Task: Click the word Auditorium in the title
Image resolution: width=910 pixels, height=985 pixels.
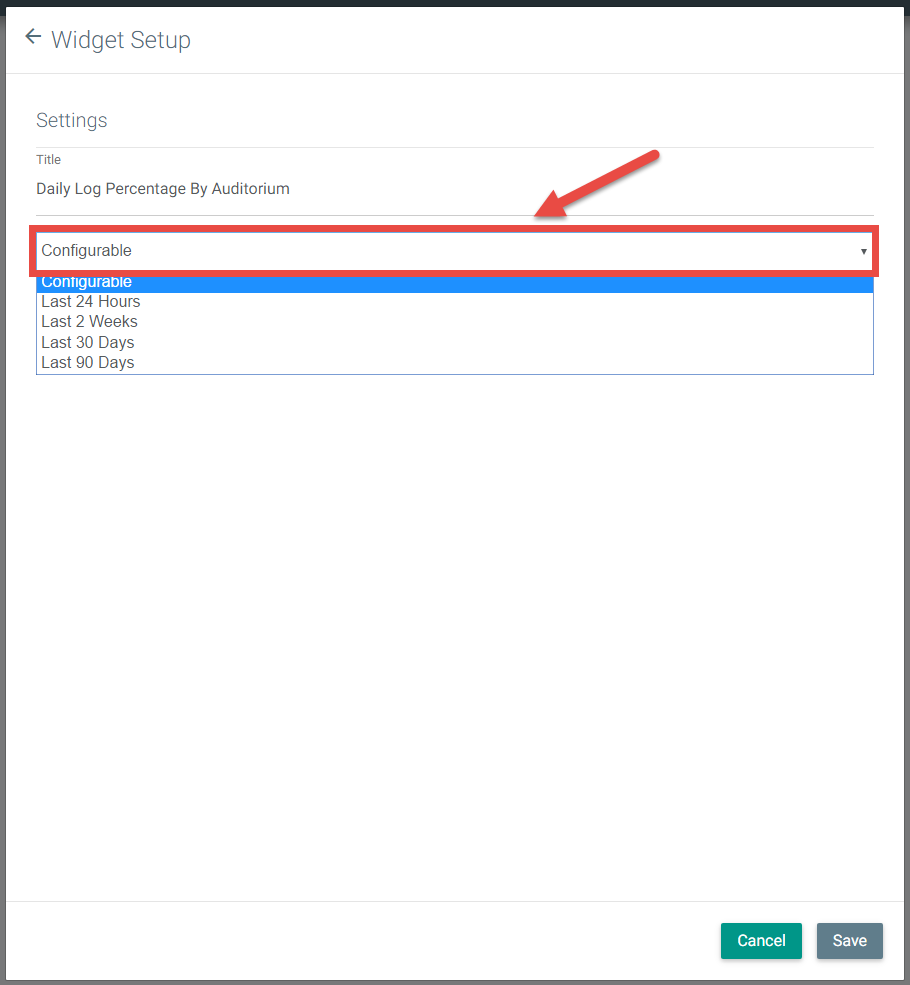Action: pos(250,189)
